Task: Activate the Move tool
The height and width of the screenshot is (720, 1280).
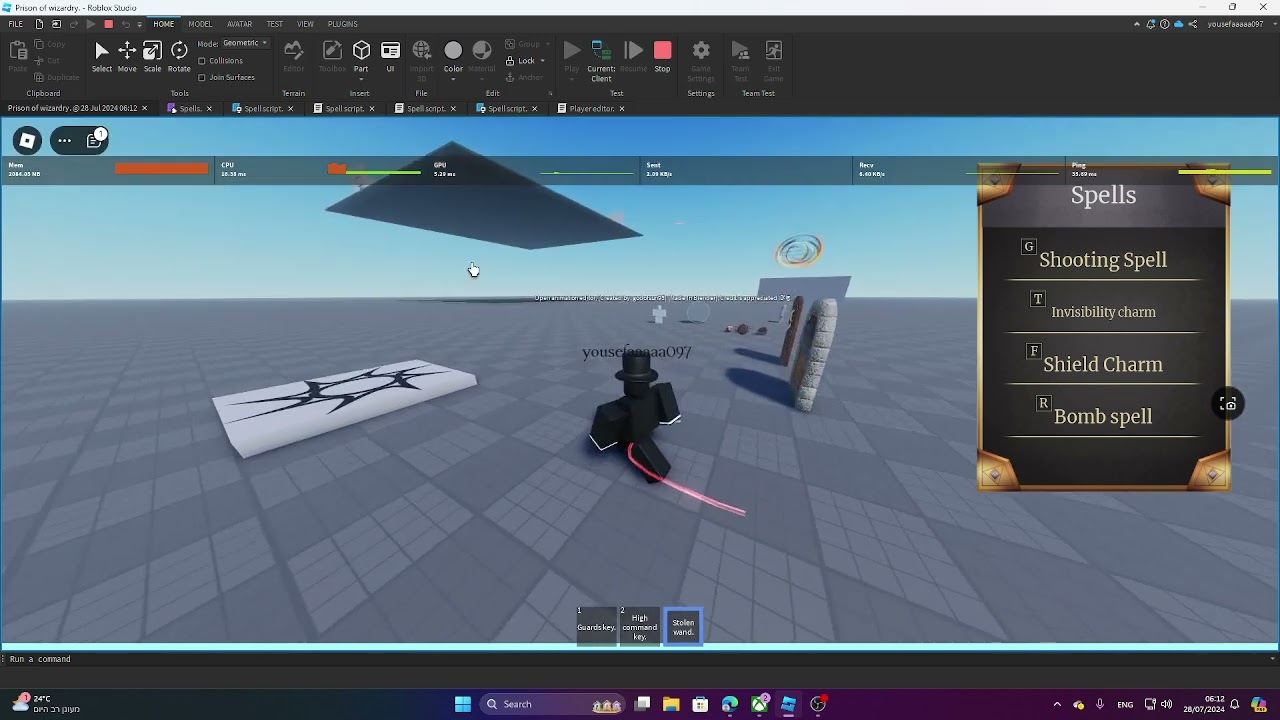Action: coord(127,56)
